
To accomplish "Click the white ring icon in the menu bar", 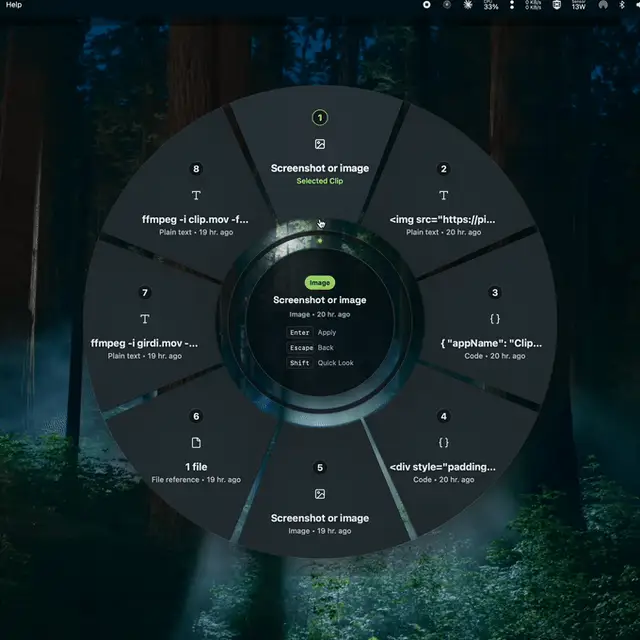I will click(426, 5).
